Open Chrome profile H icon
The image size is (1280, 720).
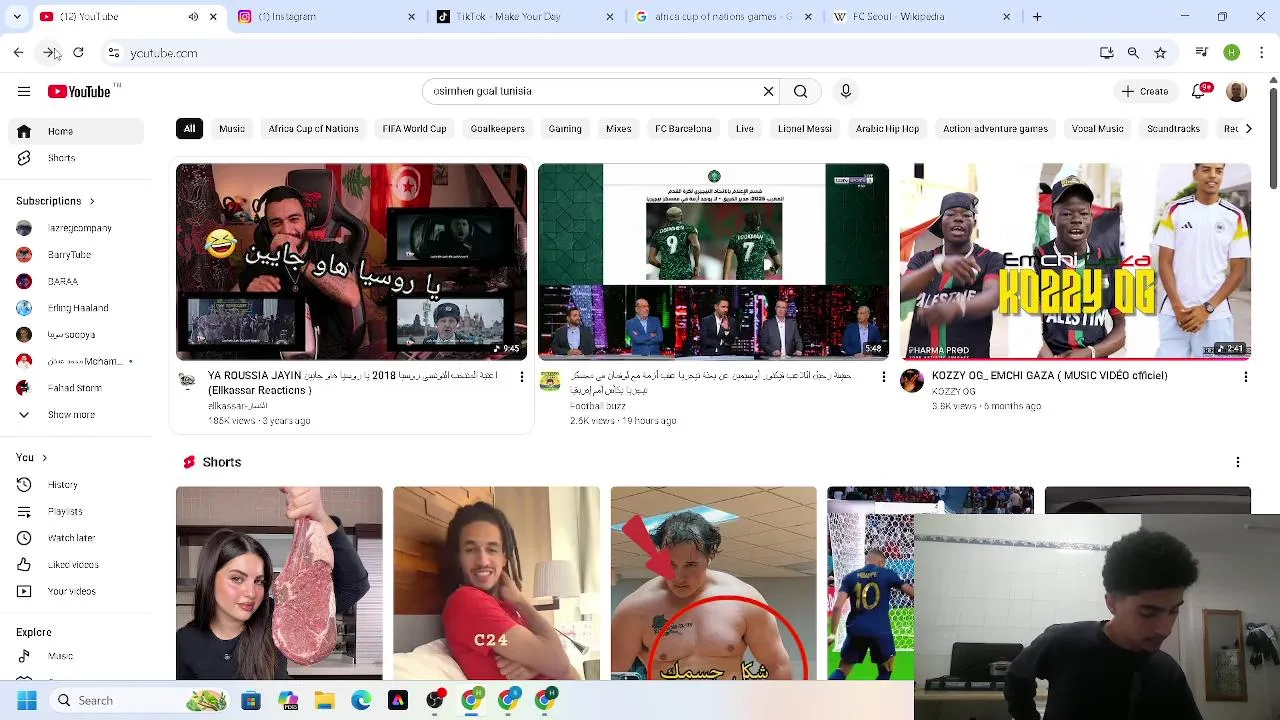click(x=1232, y=53)
